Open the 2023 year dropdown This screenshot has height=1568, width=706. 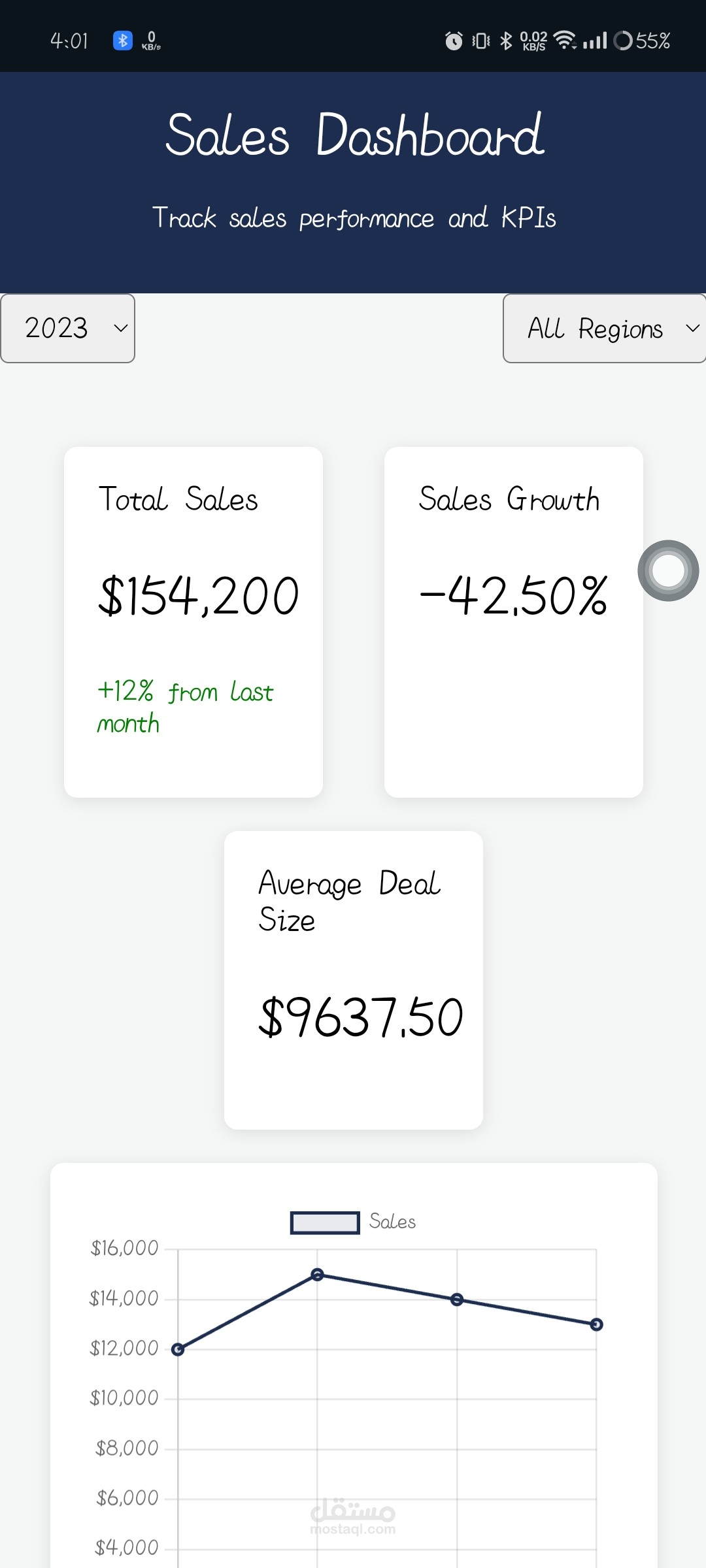coord(68,328)
